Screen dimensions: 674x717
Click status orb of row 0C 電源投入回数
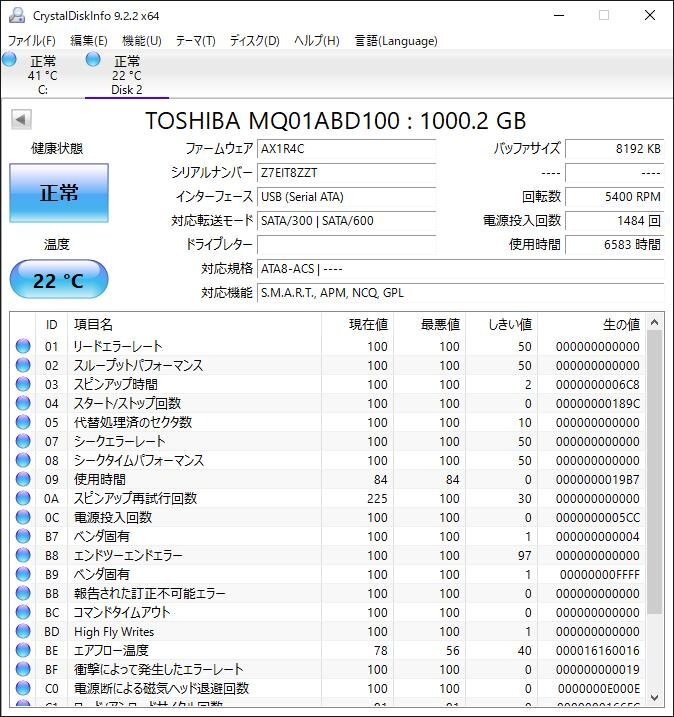pos(23,517)
